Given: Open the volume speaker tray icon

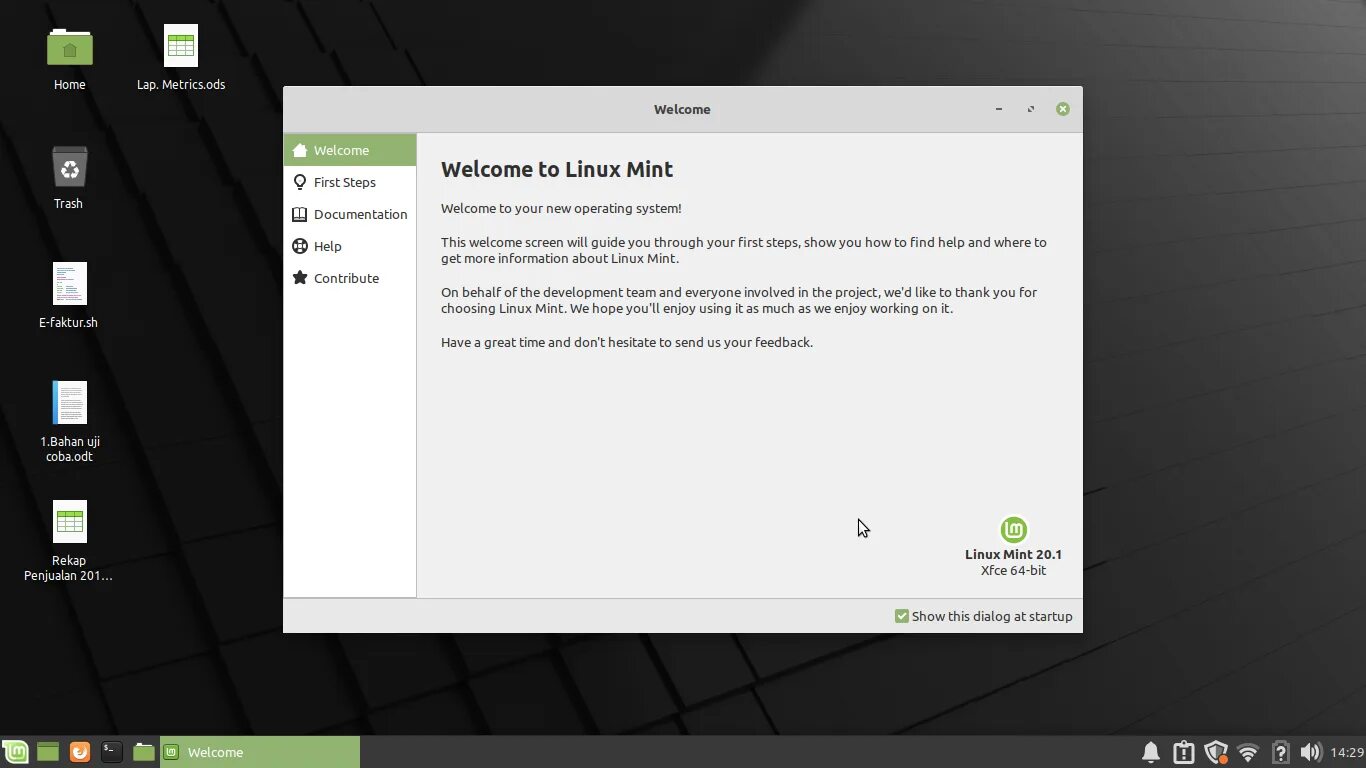Looking at the screenshot, I should (1310, 752).
